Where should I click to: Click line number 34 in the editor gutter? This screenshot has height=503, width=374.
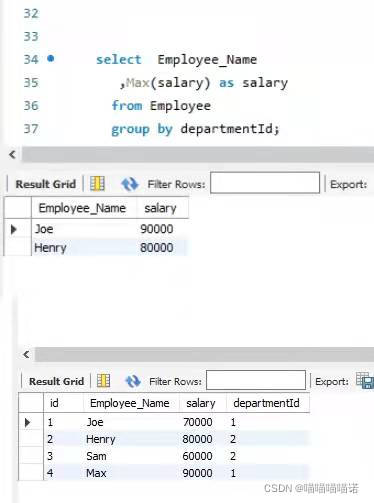tap(31, 59)
